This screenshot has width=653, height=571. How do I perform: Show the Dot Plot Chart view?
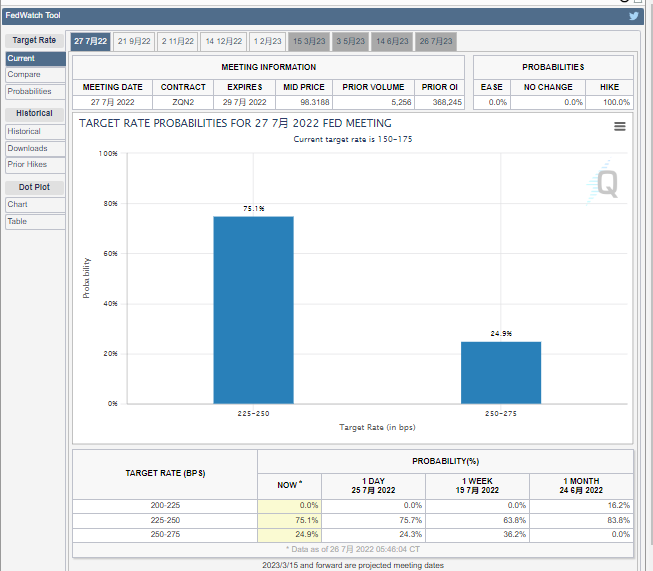(18, 204)
